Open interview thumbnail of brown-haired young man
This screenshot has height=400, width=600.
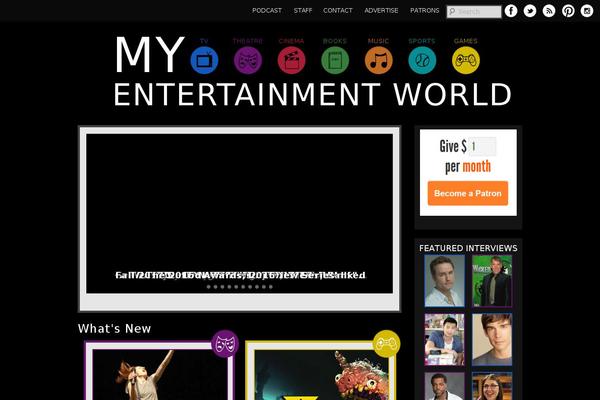[492, 340]
